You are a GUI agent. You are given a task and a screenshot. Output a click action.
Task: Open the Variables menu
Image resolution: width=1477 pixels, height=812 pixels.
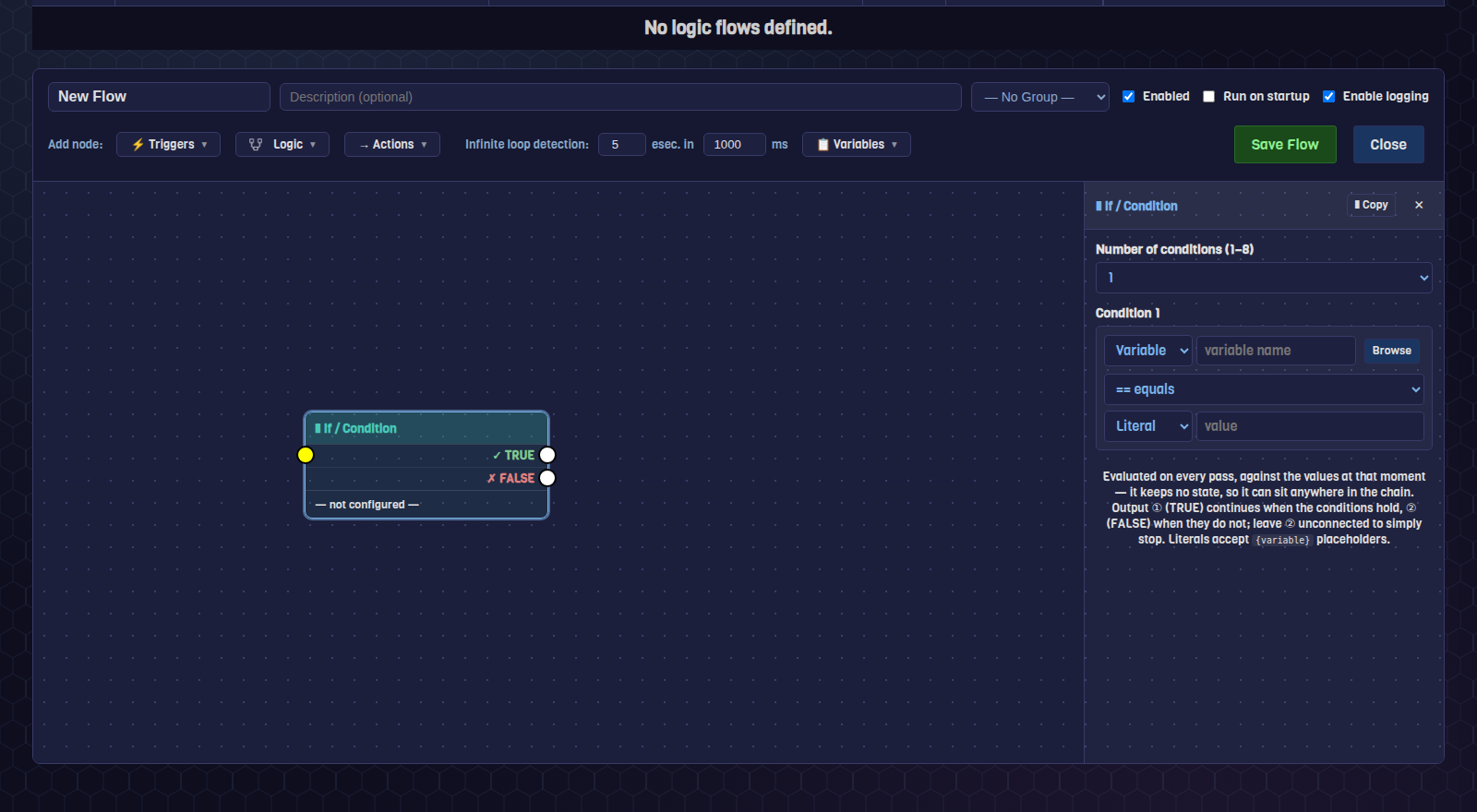click(857, 144)
